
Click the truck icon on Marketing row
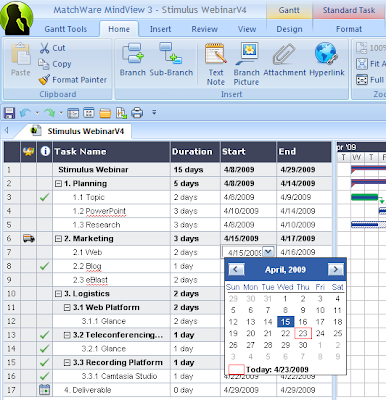[29, 238]
